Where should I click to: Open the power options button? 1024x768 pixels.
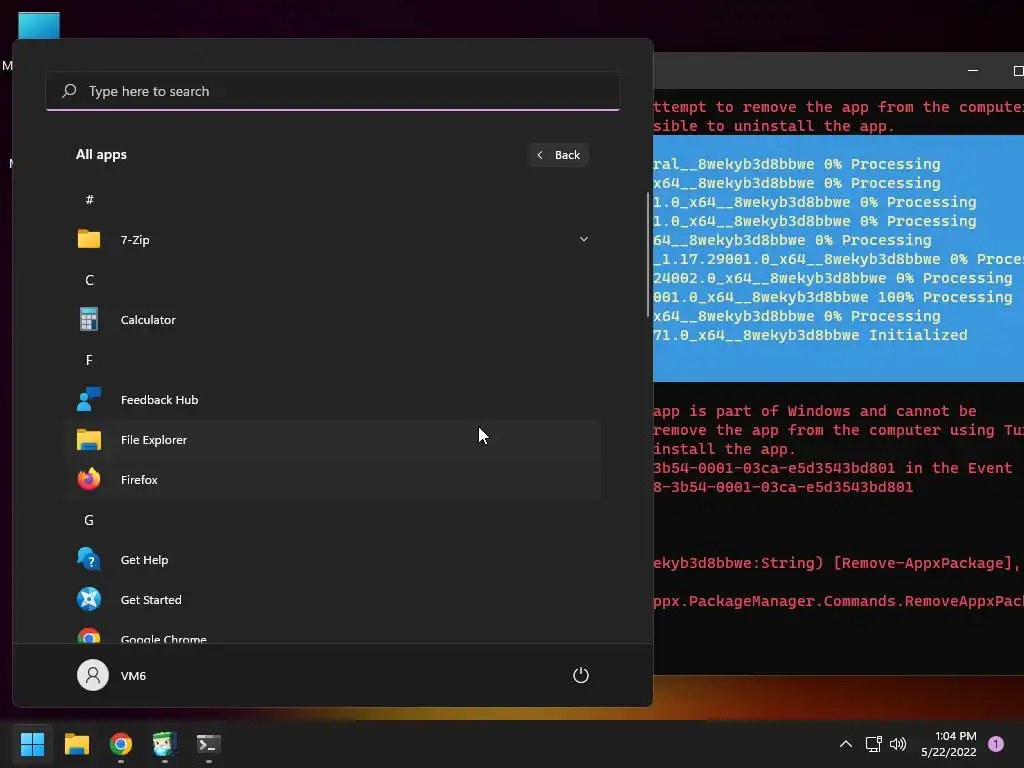tap(581, 675)
